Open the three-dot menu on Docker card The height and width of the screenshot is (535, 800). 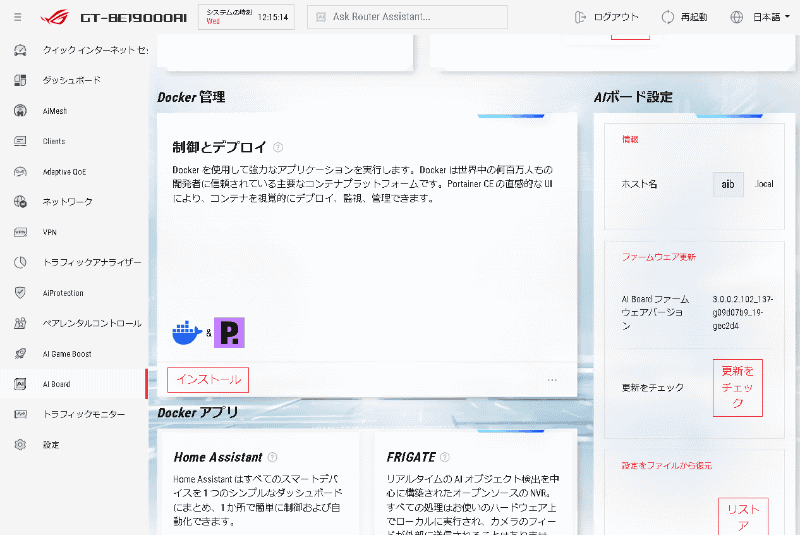tap(552, 380)
